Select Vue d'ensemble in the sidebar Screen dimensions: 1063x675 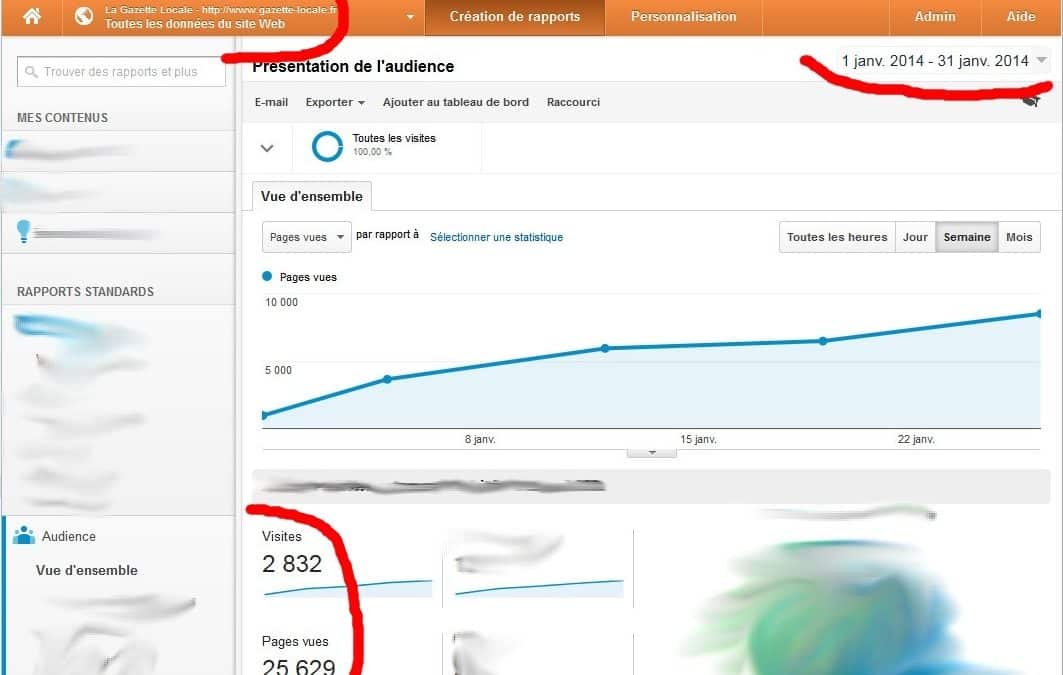[87, 571]
